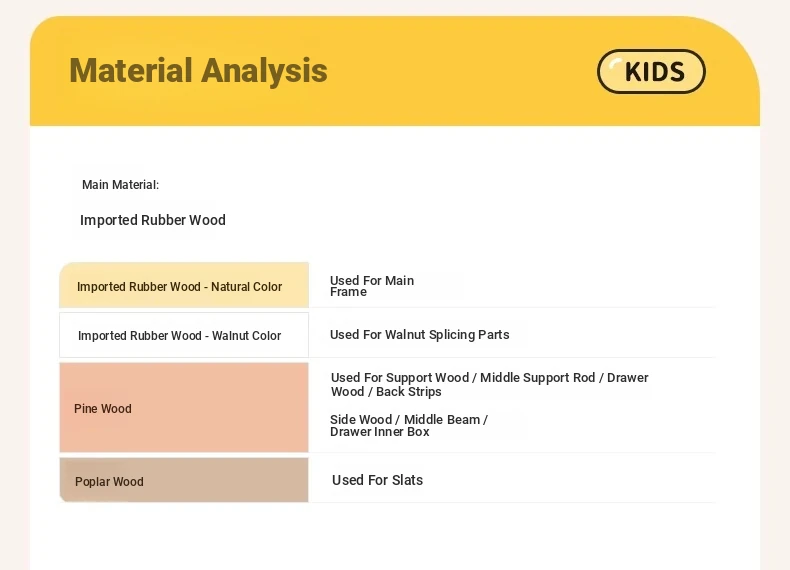Screen dimensions: 790x570
Task: Click the Natural Color label text
Action: pos(179,287)
